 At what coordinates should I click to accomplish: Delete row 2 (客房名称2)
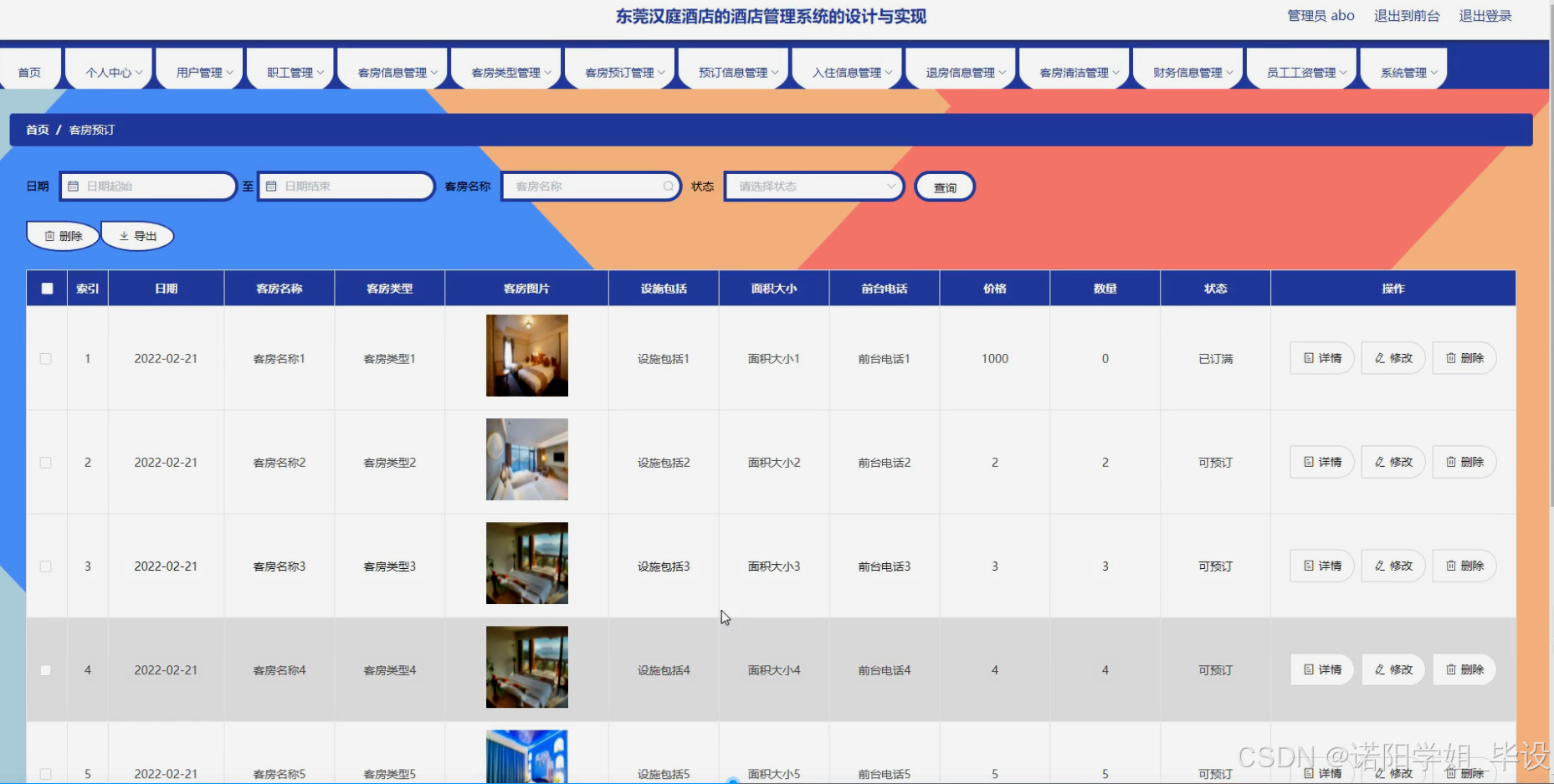click(1464, 462)
